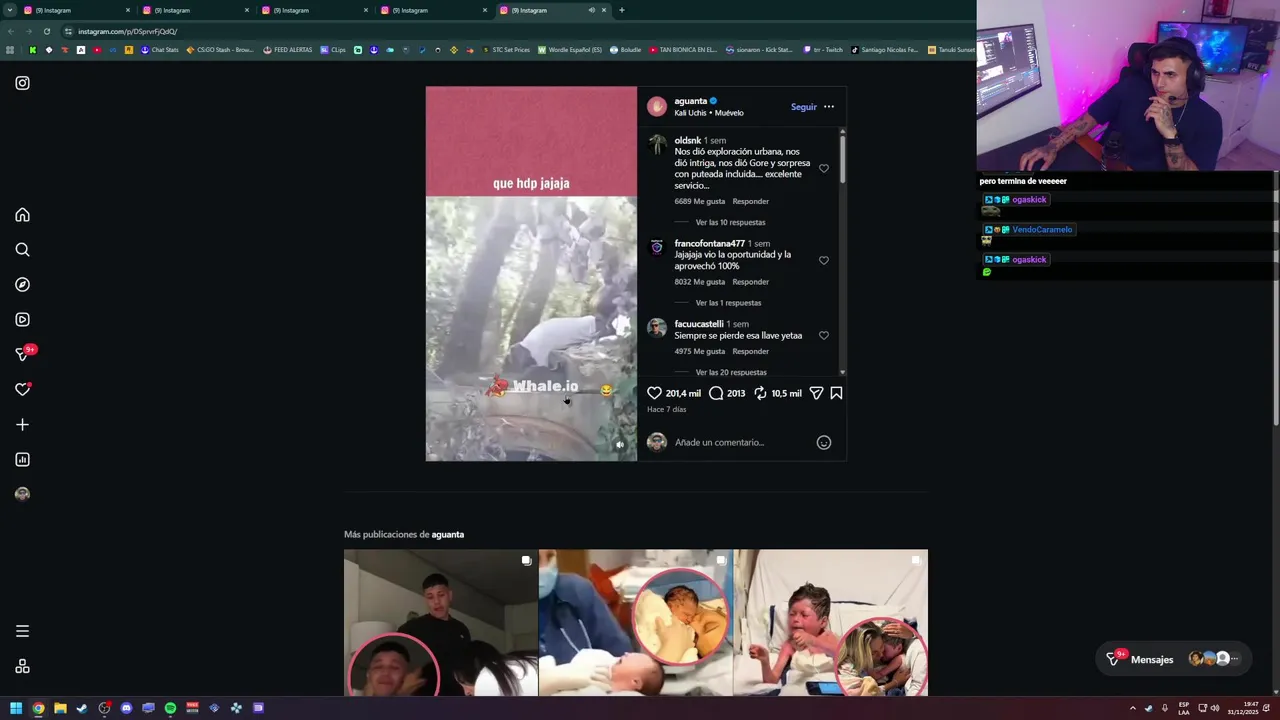Viewport: 1280px width, 720px height.
Task: Open the tab search dropdown arrow
Action: [x=9, y=10]
